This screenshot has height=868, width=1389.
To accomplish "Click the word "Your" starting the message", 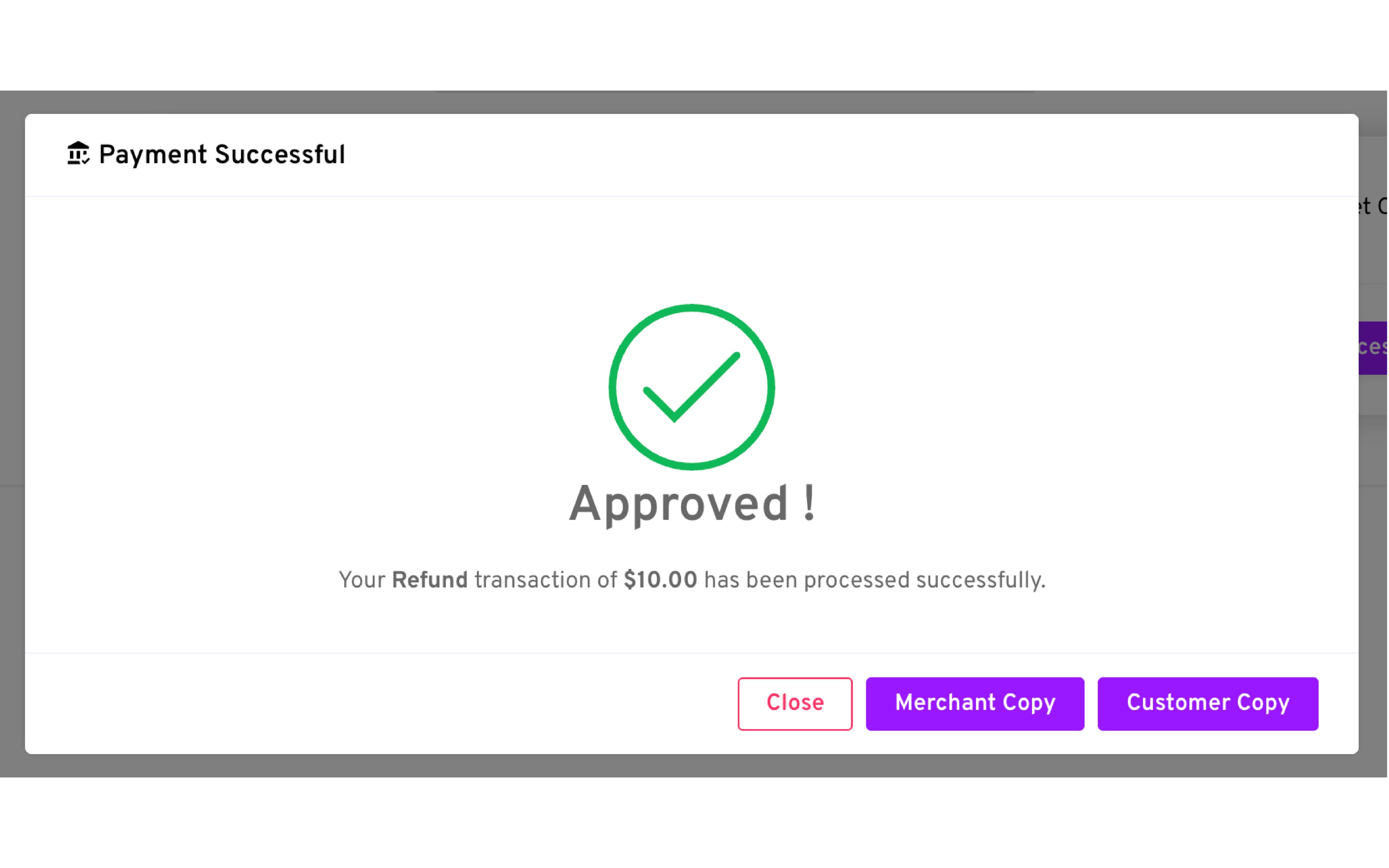I will [x=362, y=580].
